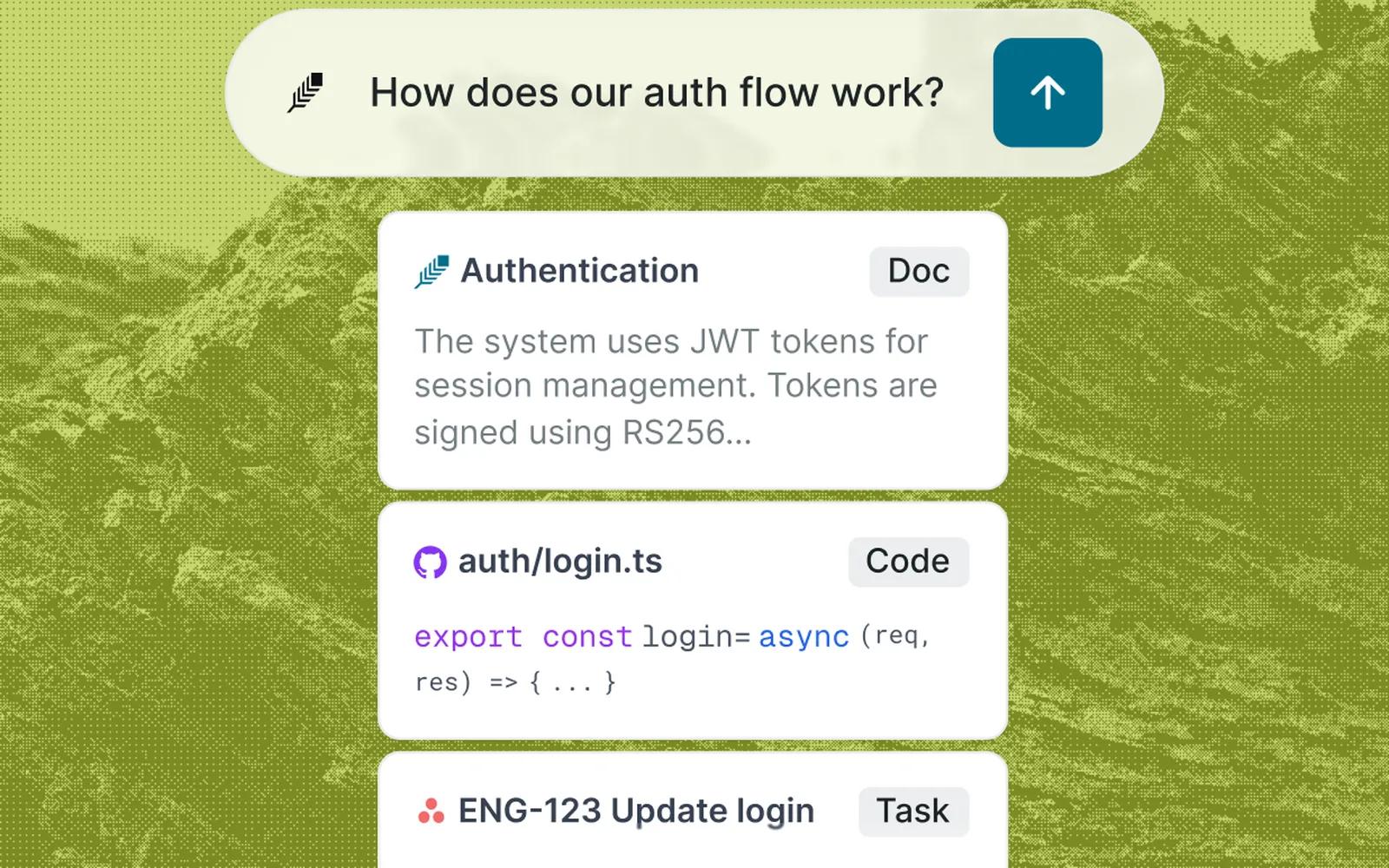Click the GitHub icon beside auth/login.ts
This screenshot has height=868, width=1389.
pos(430,562)
